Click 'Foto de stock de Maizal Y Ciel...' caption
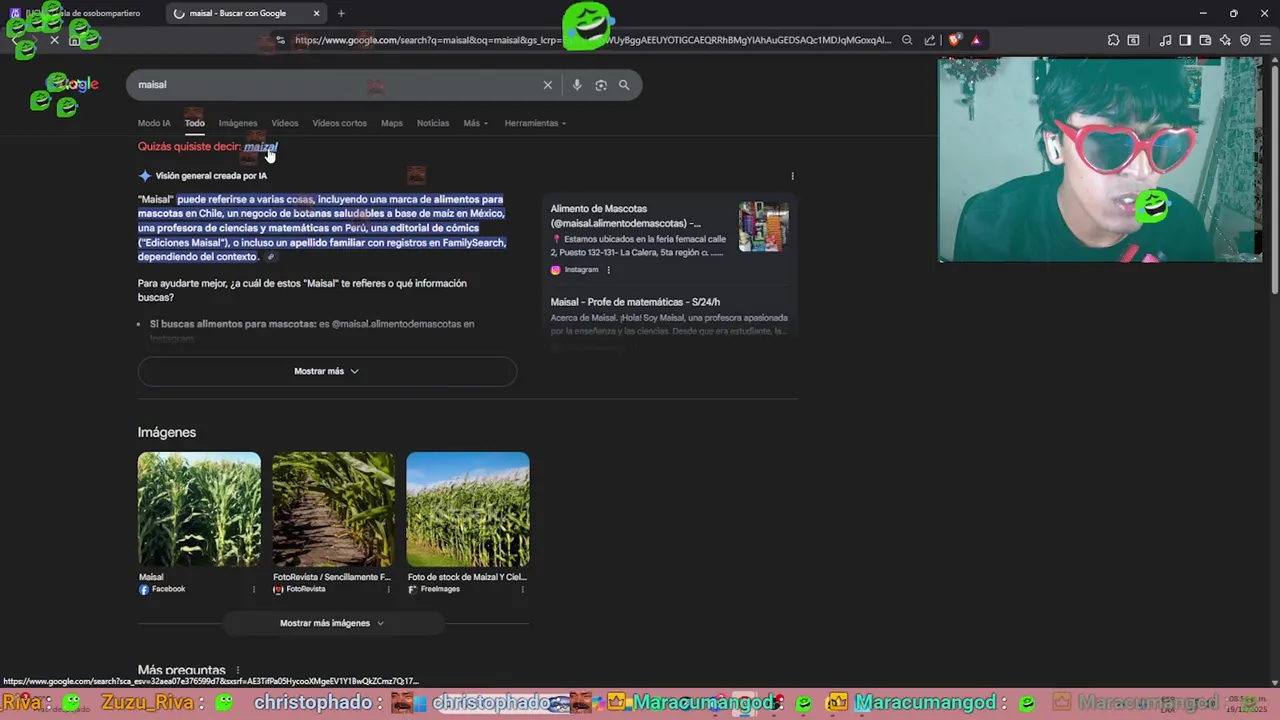Image resolution: width=1280 pixels, height=720 pixels. click(467, 577)
